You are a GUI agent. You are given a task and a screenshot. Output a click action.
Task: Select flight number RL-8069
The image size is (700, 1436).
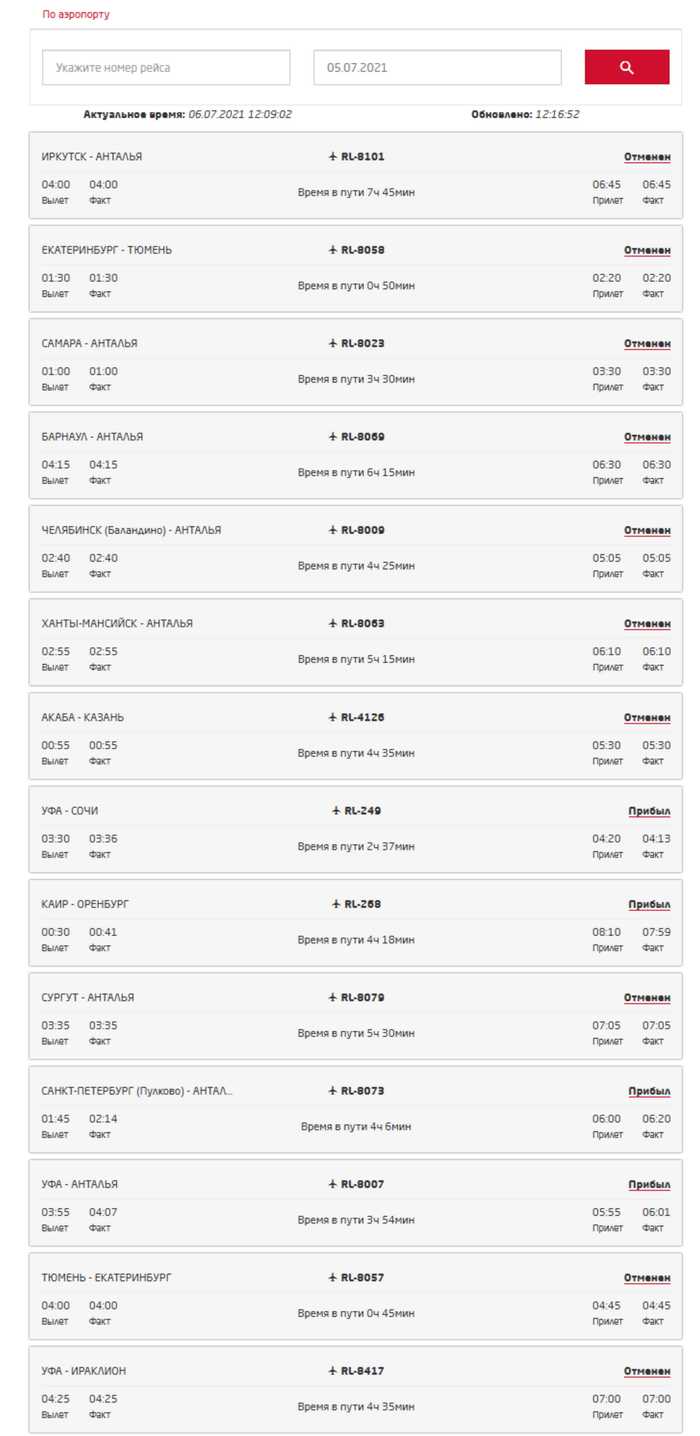click(362, 437)
